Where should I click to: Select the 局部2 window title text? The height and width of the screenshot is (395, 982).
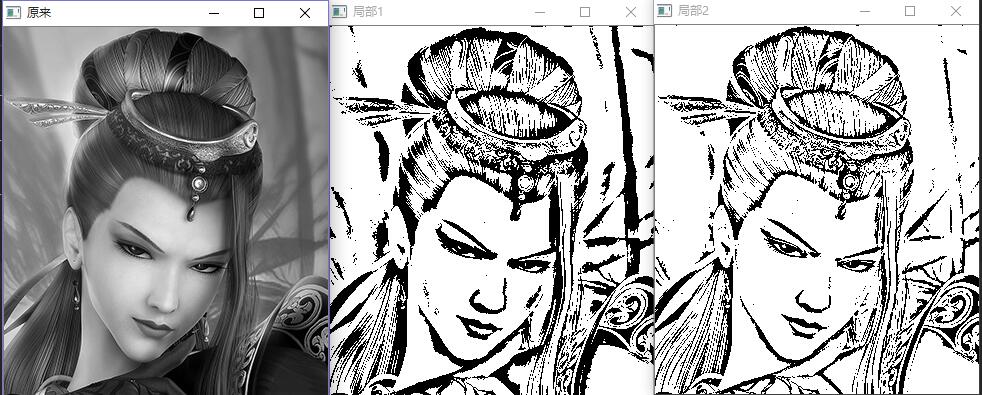click(693, 11)
